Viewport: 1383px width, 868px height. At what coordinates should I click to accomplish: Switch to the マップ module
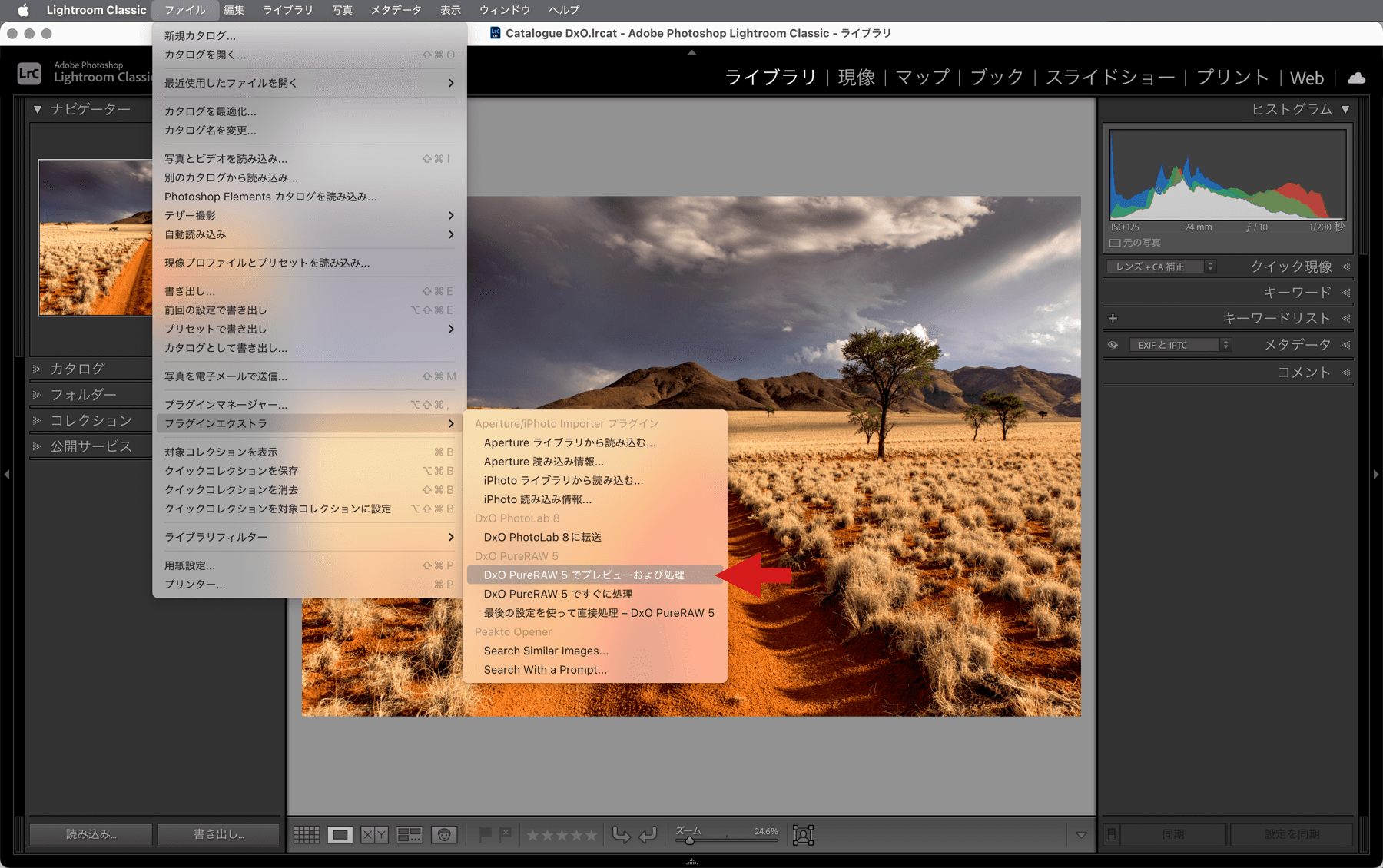click(x=923, y=78)
